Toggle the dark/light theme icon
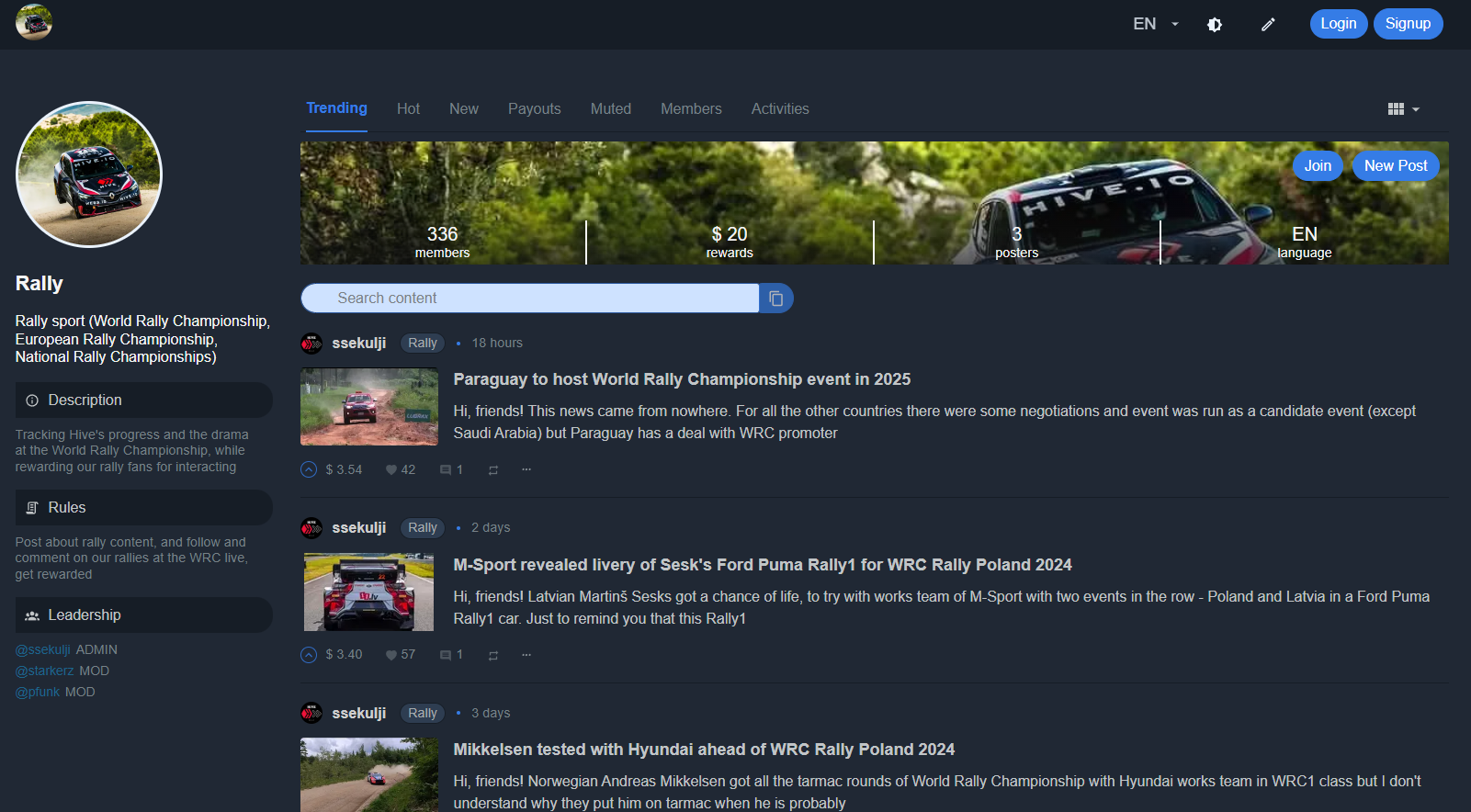Screen dimensions: 1471x812 click(1215, 25)
